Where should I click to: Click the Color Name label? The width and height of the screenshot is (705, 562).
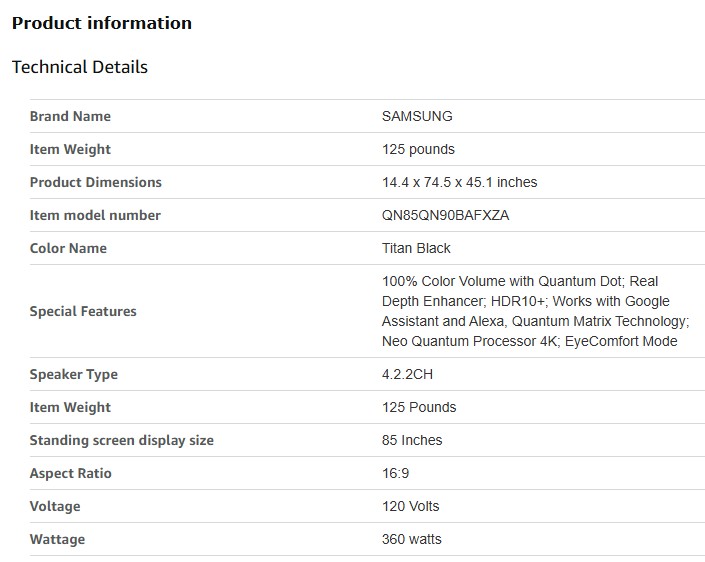point(68,248)
